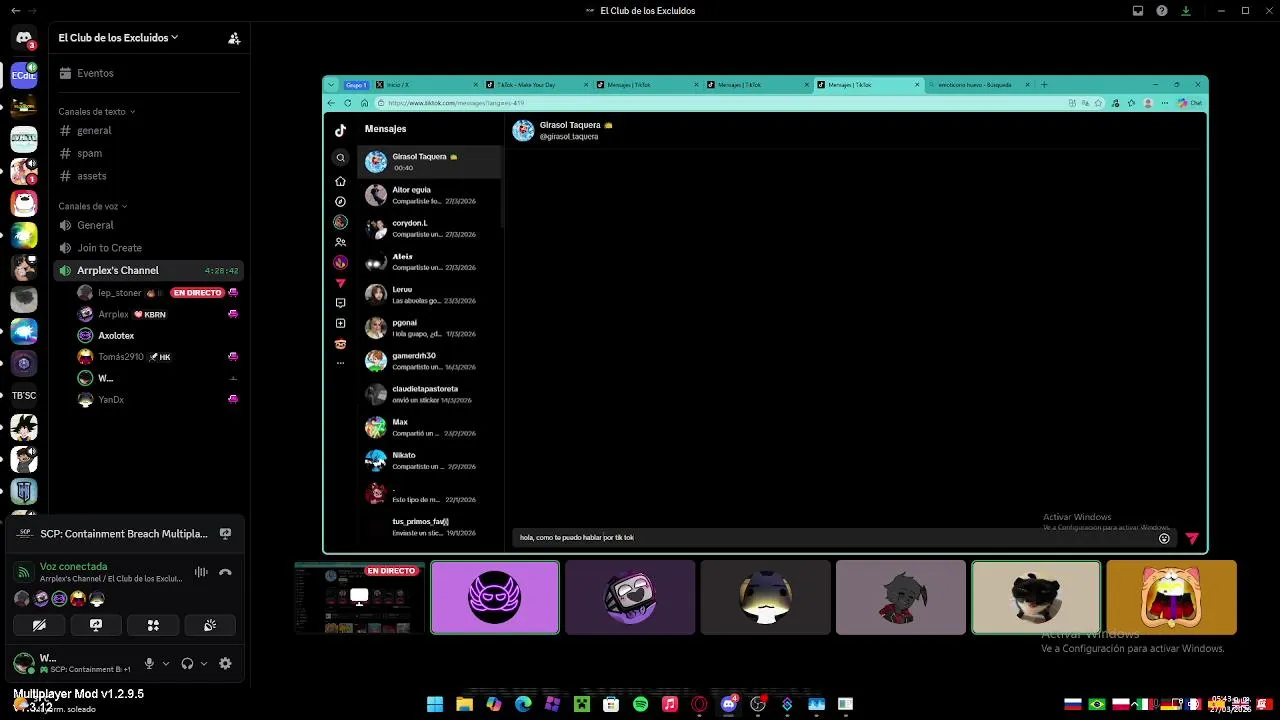Open microphone input options arrow

click(166, 664)
